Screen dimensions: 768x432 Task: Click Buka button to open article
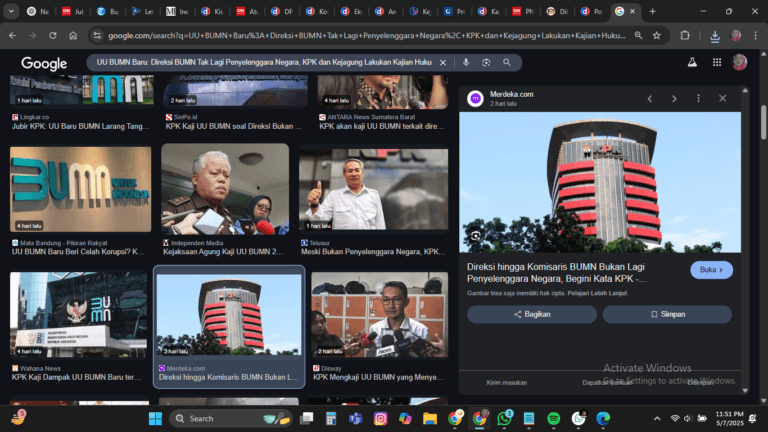click(711, 270)
